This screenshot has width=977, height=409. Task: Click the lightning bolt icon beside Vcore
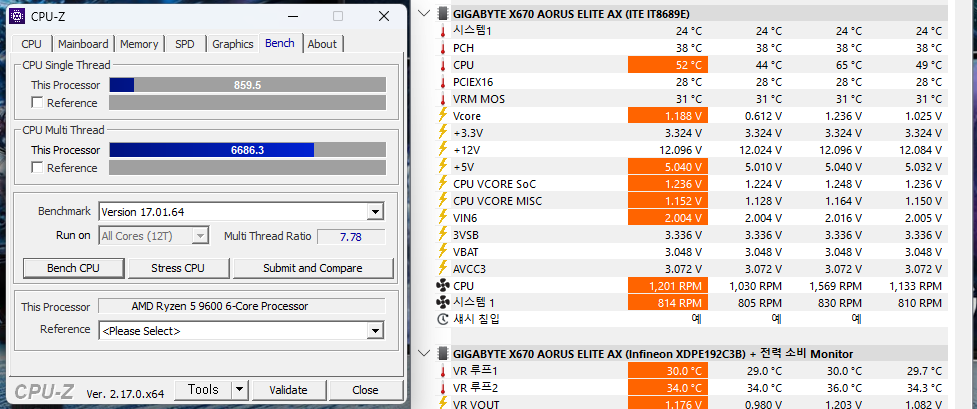443,115
